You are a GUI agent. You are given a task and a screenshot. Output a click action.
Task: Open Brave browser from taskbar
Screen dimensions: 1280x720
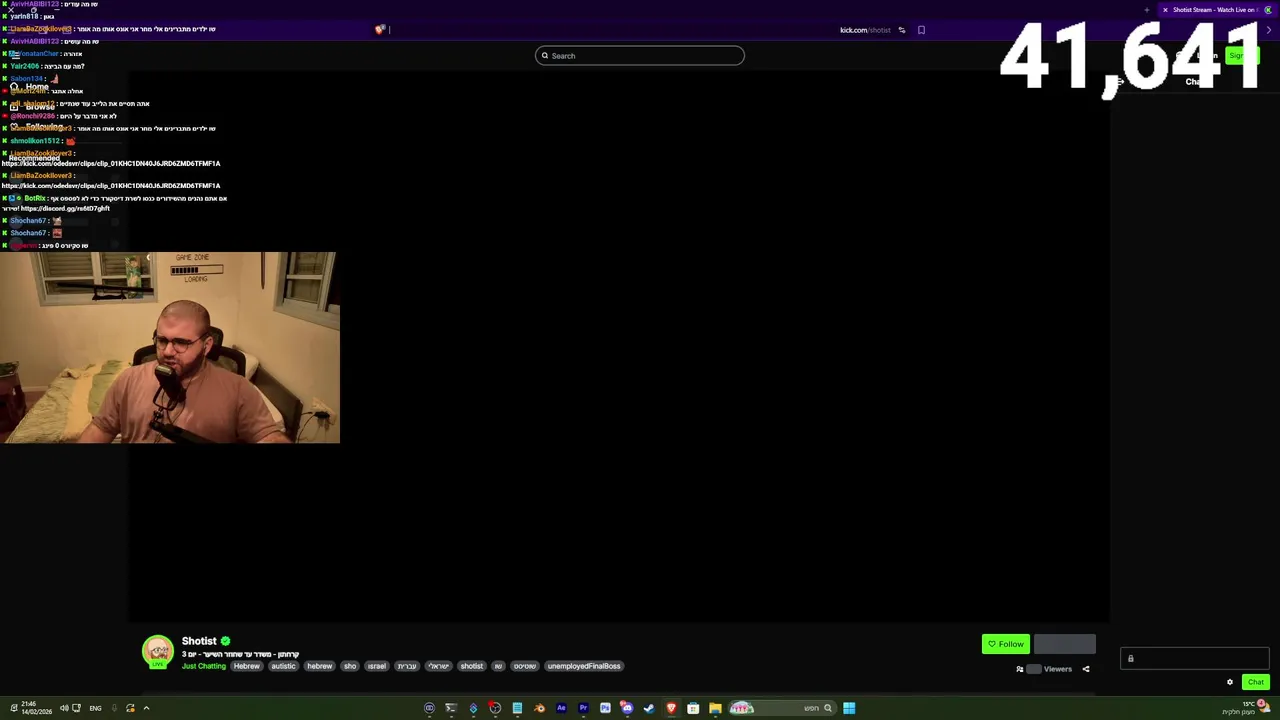point(671,708)
